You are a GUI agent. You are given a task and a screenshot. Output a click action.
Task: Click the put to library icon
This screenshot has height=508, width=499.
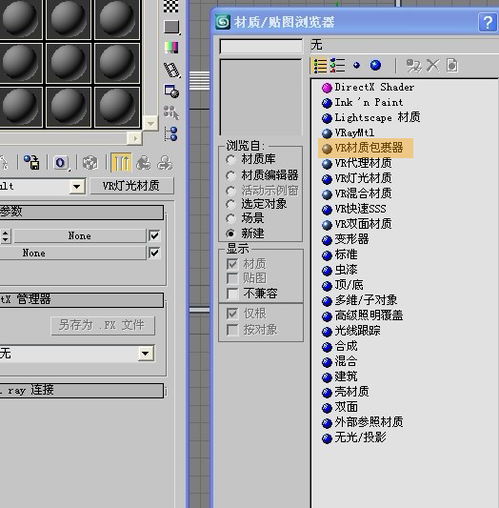pos(32,163)
